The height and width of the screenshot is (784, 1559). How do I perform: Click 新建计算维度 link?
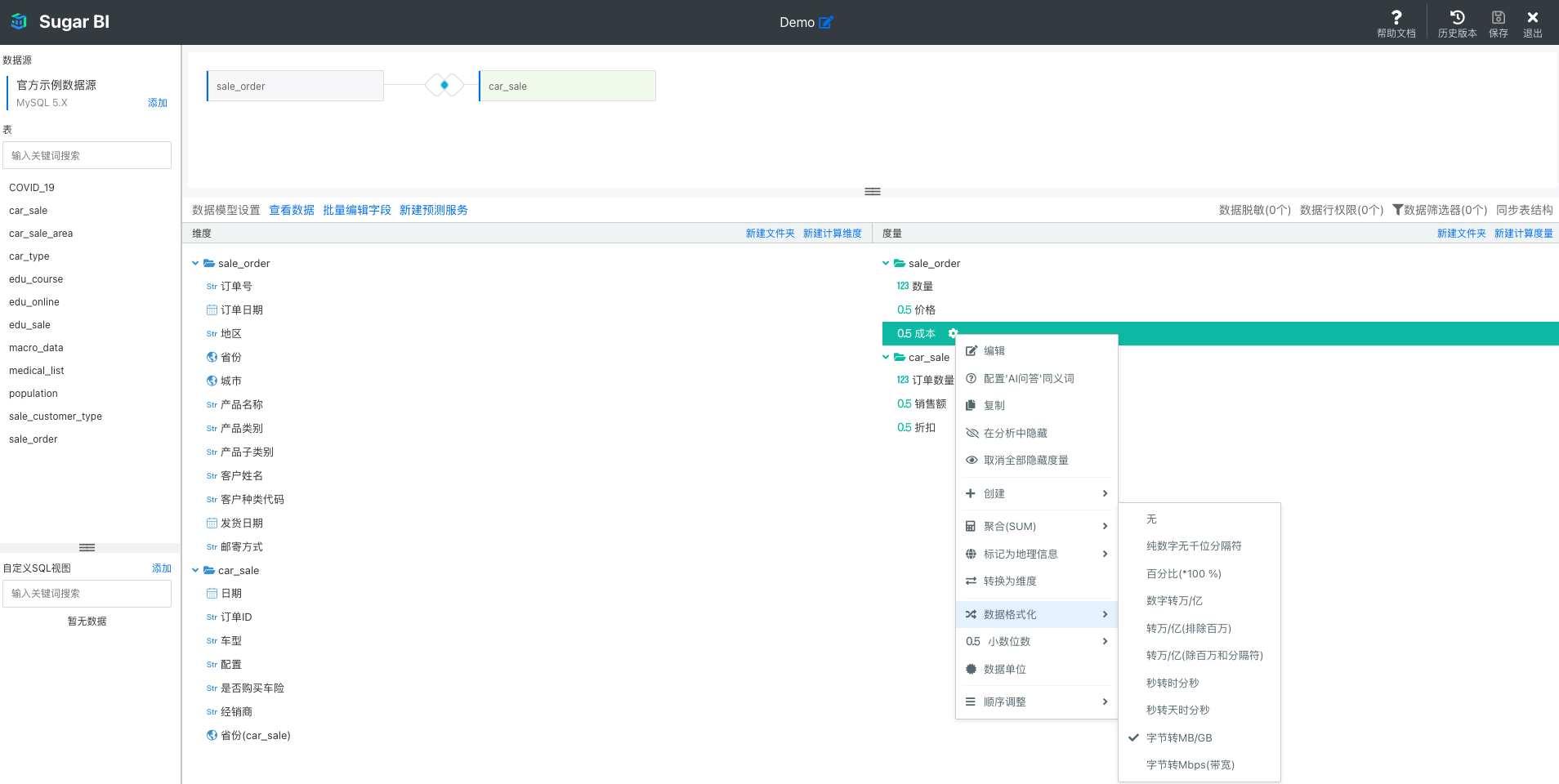coord(833,233)
